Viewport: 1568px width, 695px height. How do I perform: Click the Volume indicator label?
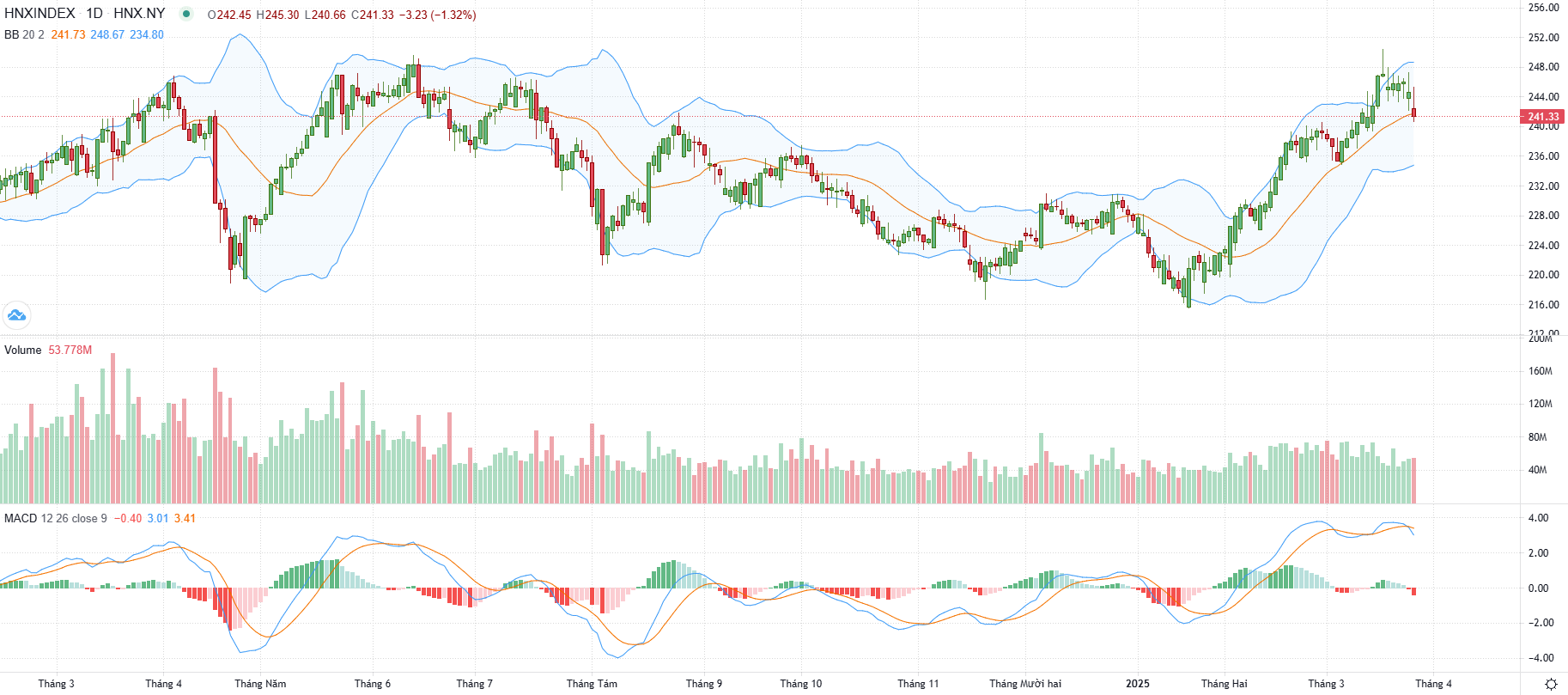point(22,350)
